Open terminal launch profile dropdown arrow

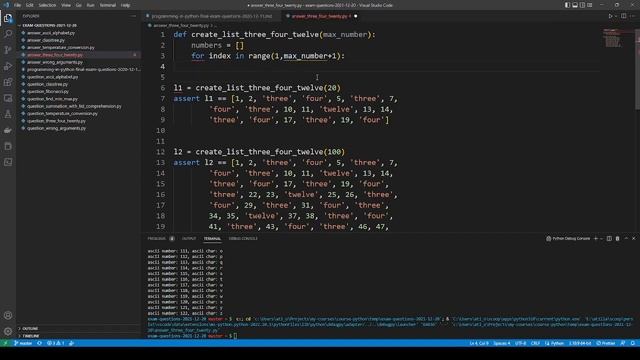point(601,238)
